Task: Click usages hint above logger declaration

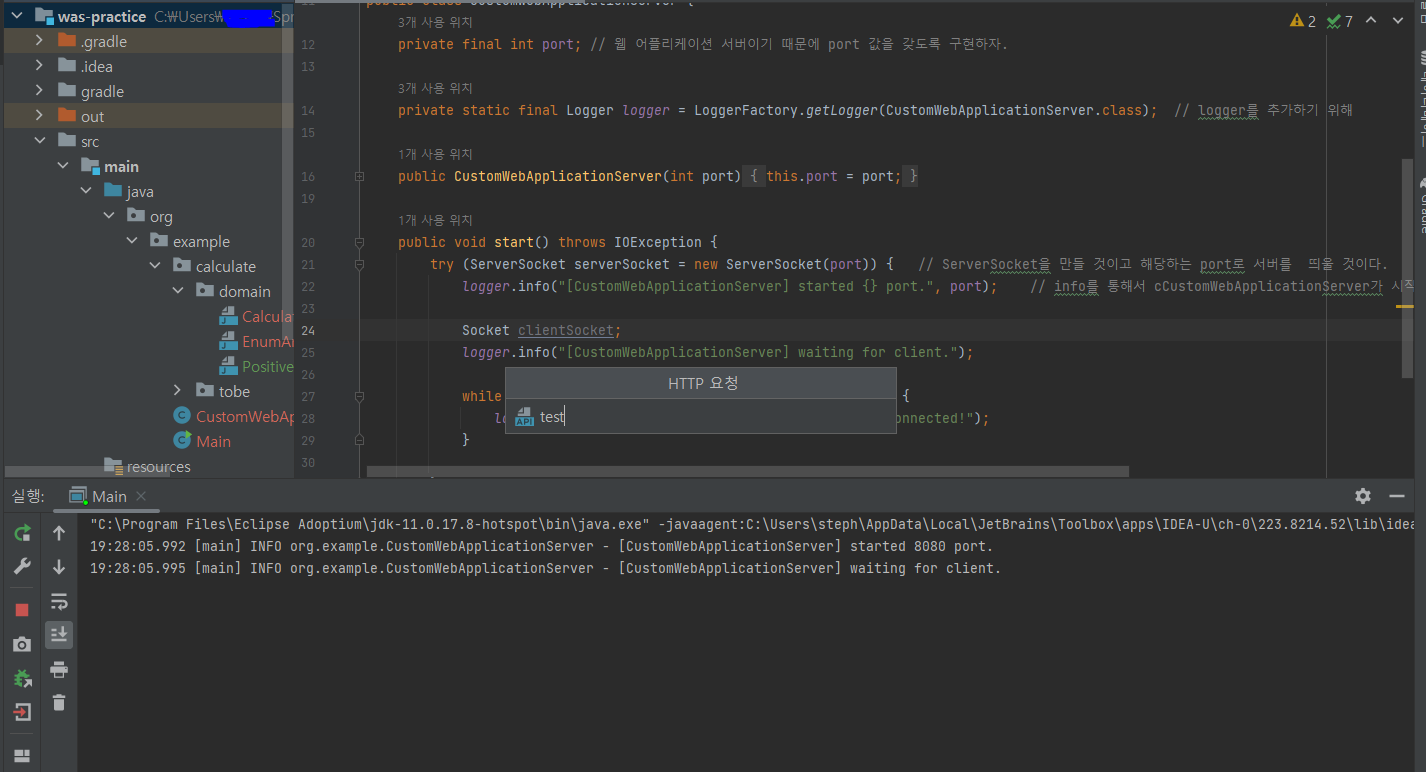Action: [x=435, y=88]
